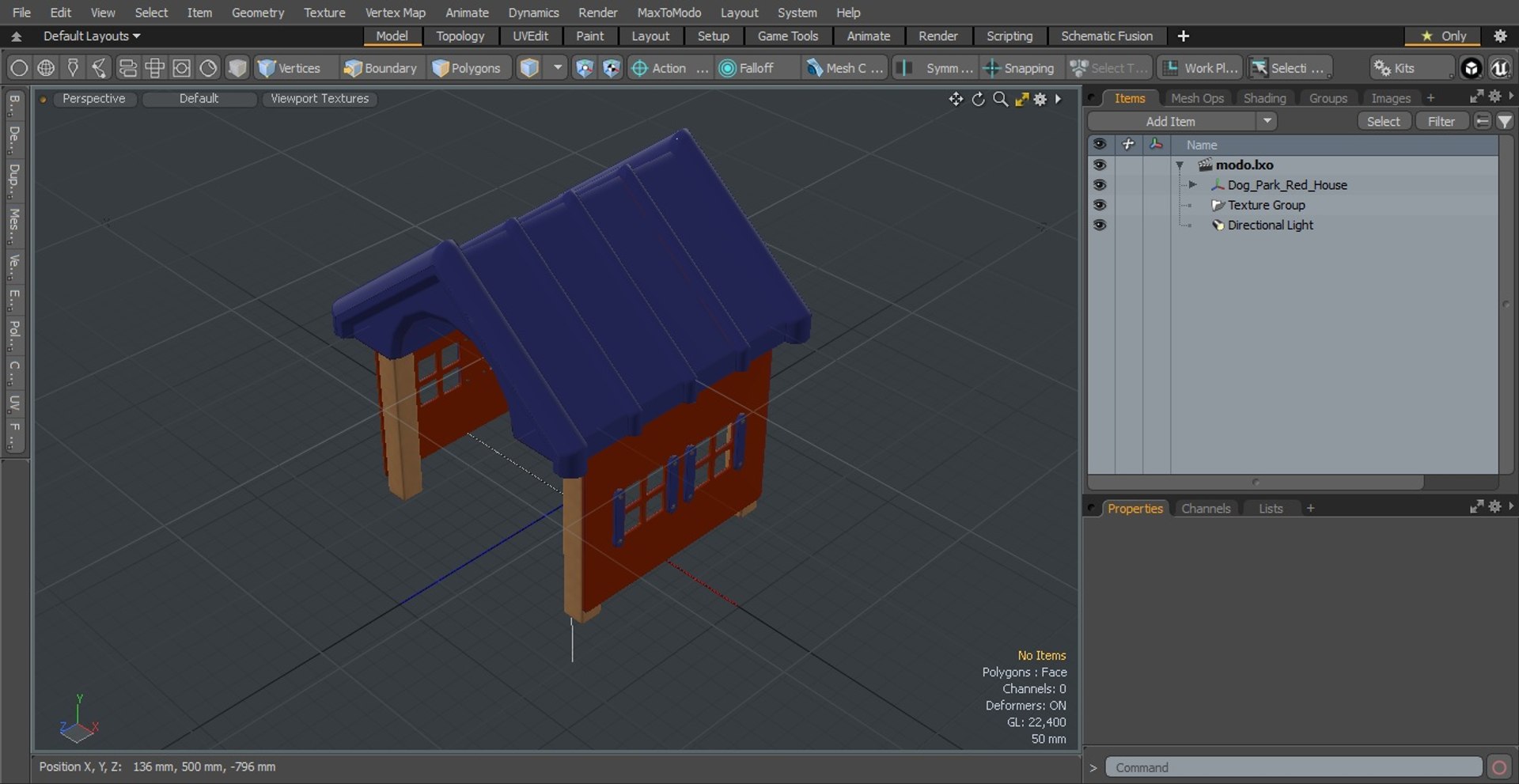Image resolution: width=1519 pixels, height=784 pixels.
Task: Expand the Dog_Park_Red_House item
Action: click(x=1192, y=184)
